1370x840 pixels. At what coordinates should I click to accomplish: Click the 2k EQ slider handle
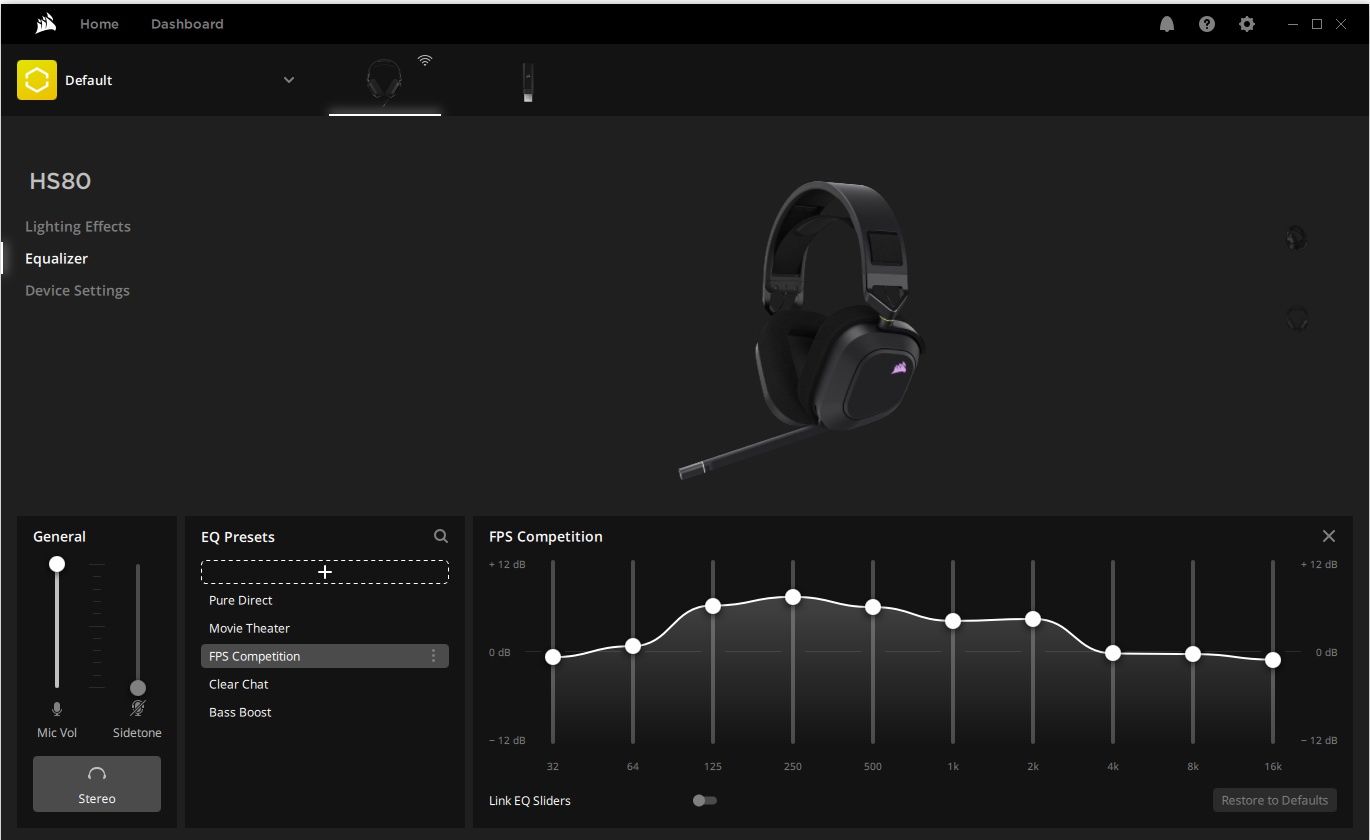click(1033, 619)
